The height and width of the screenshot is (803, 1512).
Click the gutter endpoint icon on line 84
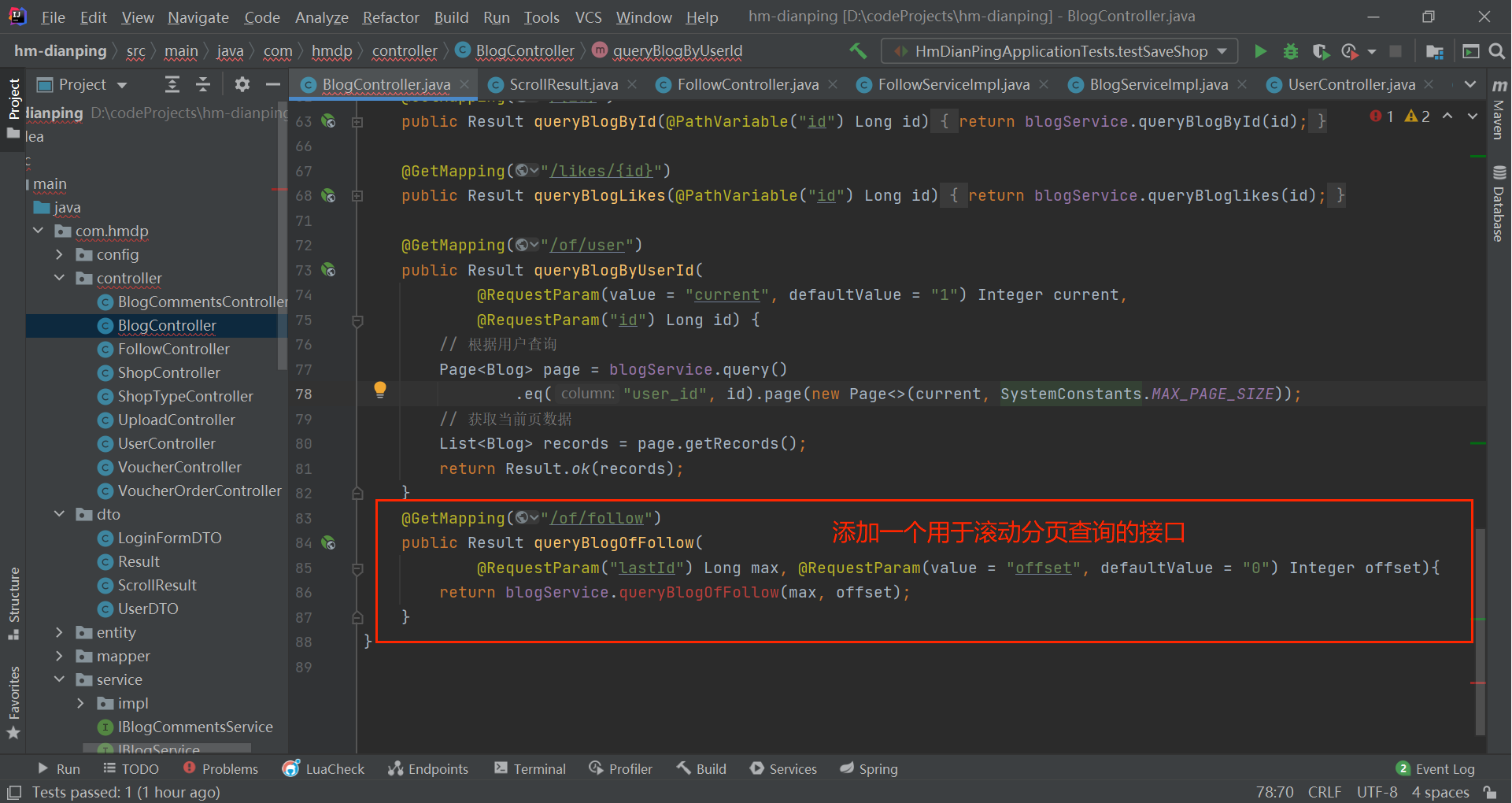(x=329, y=542)
